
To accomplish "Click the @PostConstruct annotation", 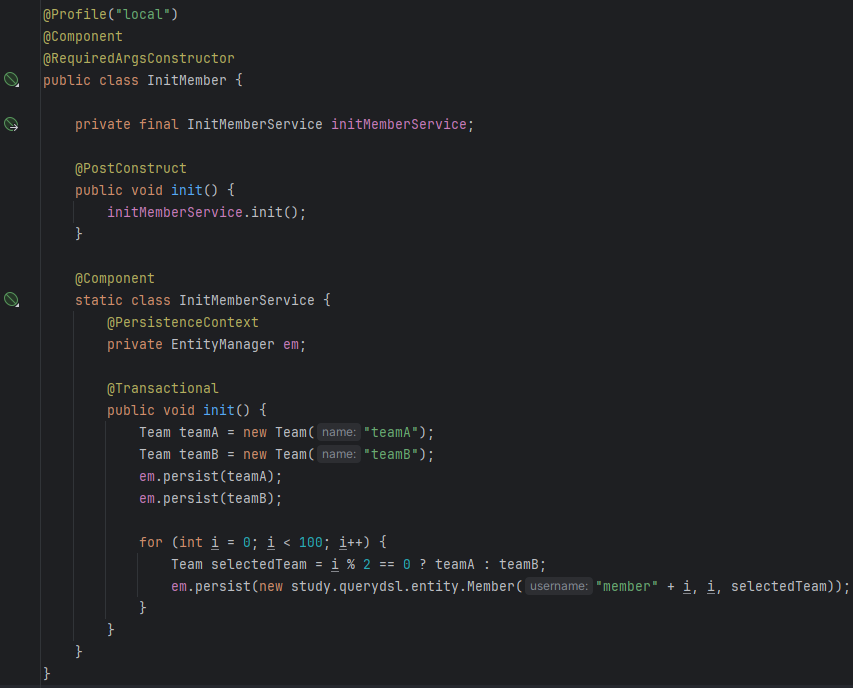I will pyautogui.click(x=131, y=169).
